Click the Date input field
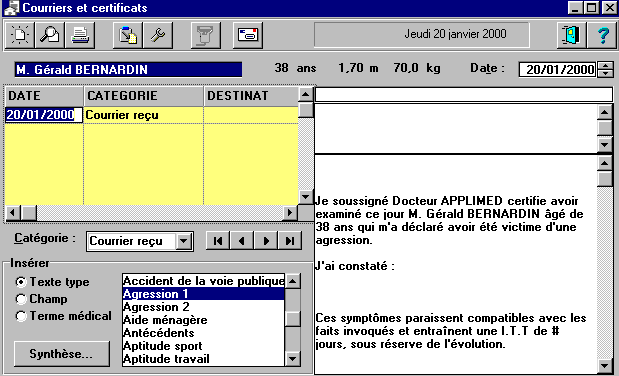 point(557,70)
